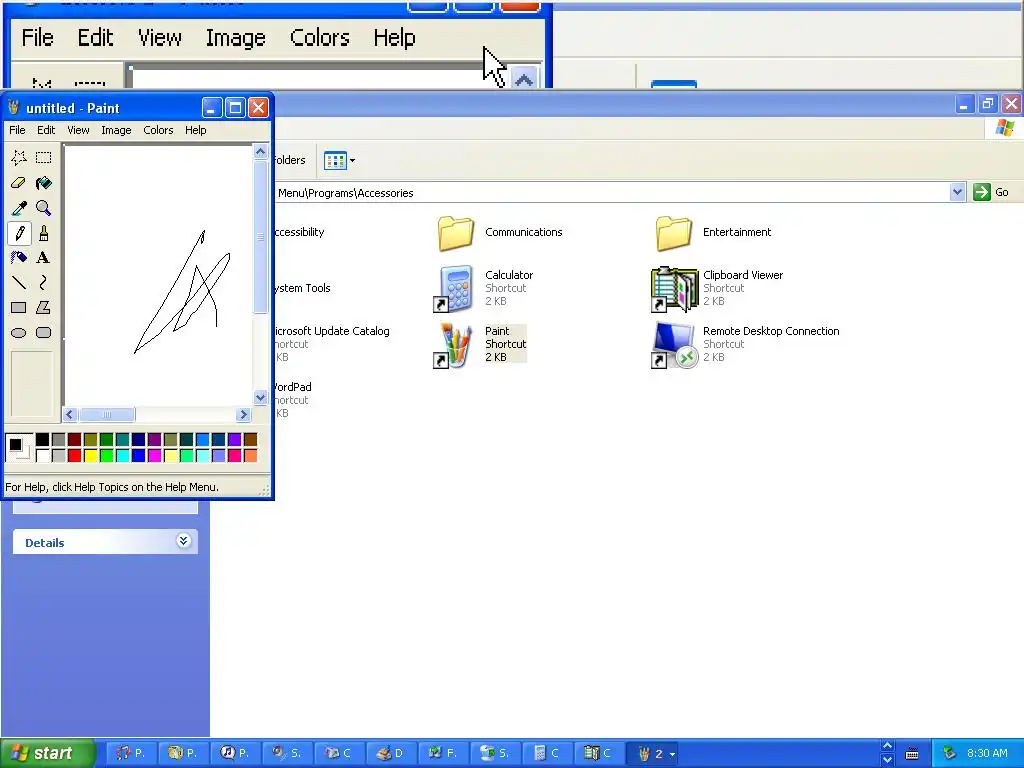Pick the Fill With Color bucket tool
The height and width of the screenshot is (768, 1024).
(44, 183)
